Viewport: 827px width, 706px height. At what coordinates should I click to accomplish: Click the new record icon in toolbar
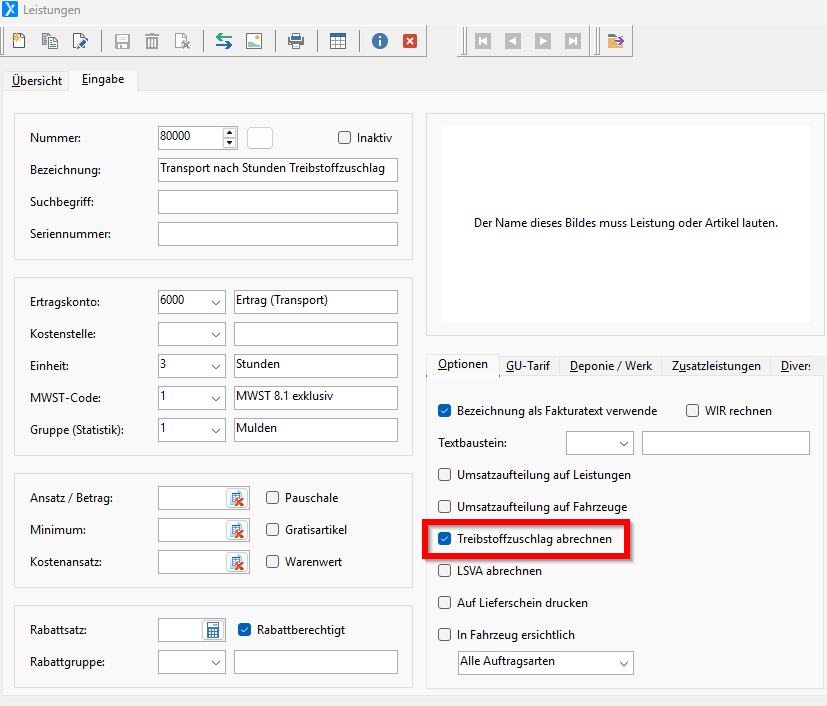[19, 41]
